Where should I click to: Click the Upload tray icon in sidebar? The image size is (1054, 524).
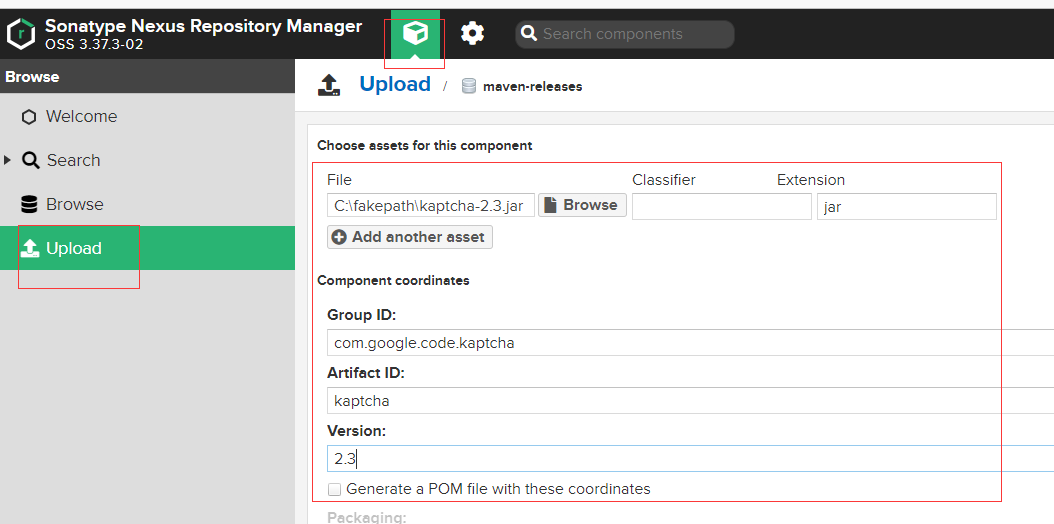point(29,248)
